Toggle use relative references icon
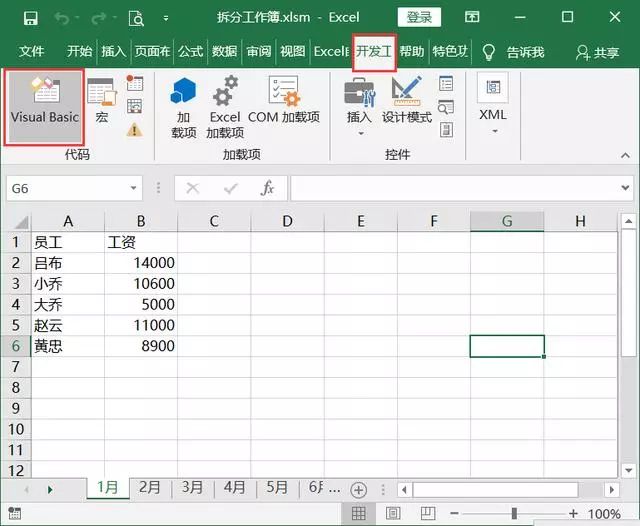 pos(134,107)
